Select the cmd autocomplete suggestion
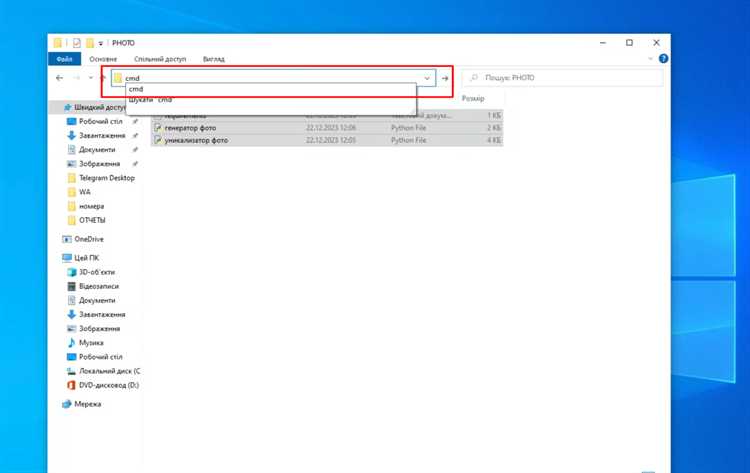 (271, 89)
